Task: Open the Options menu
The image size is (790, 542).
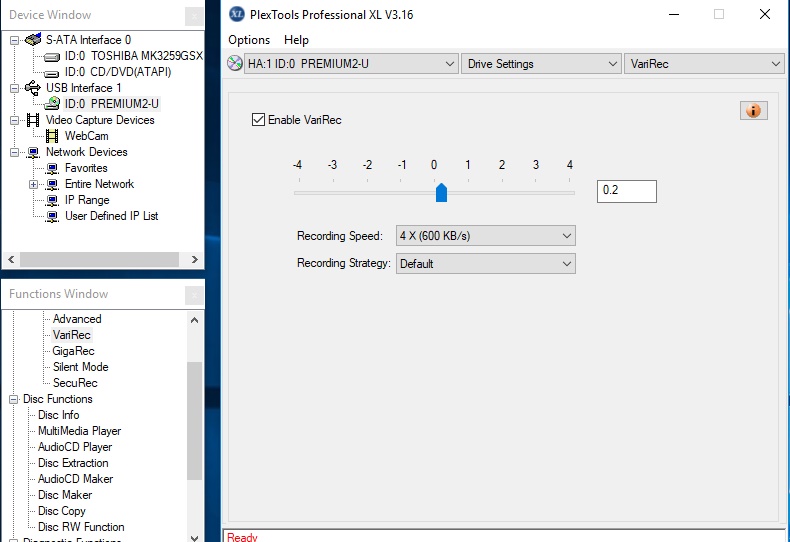Action: click(x=249, y=40)
